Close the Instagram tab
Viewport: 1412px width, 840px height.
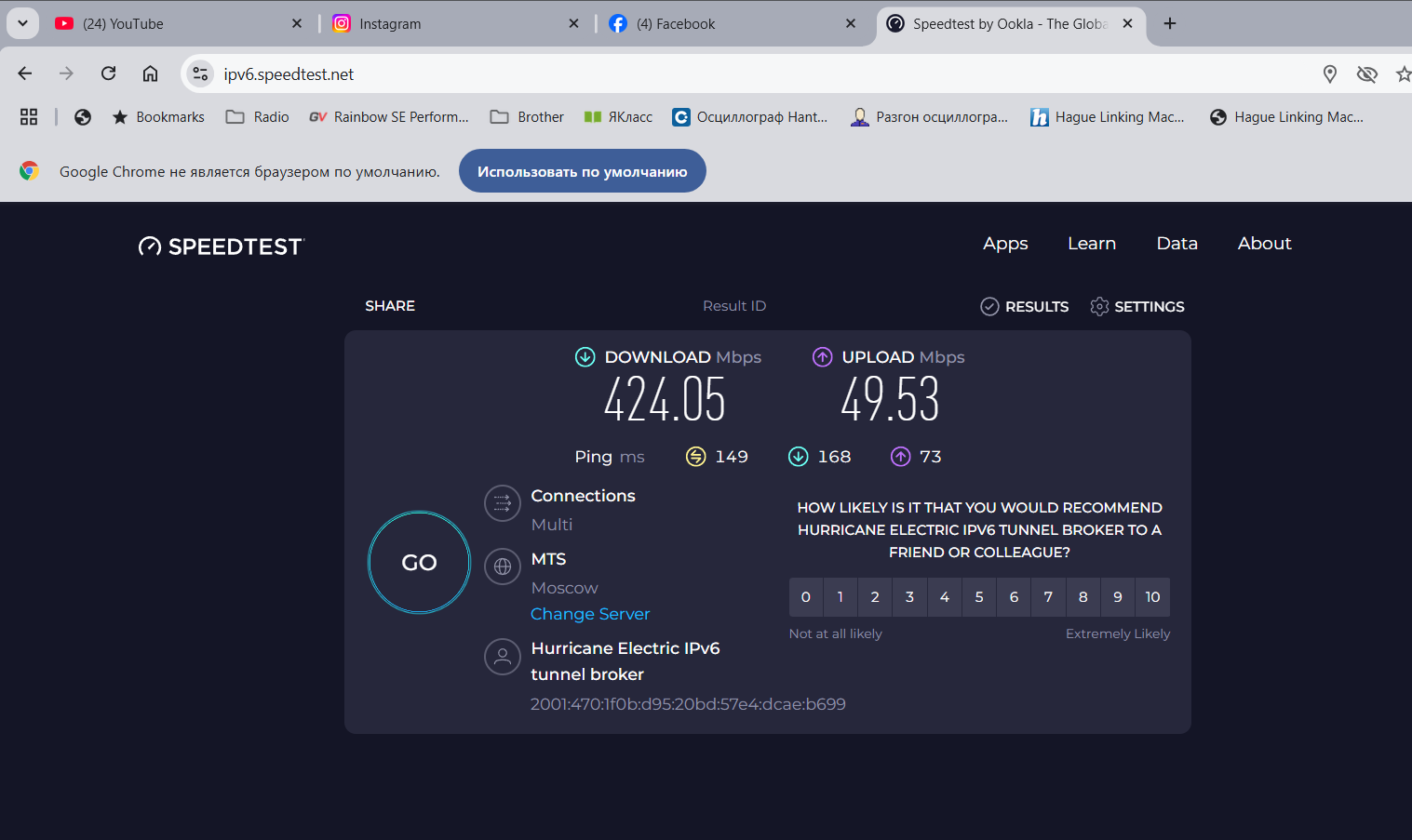pos(573,24)
